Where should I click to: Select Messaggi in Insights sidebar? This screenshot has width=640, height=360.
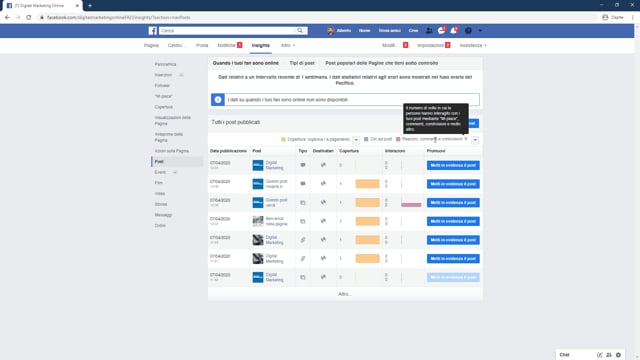click(163, 215)
